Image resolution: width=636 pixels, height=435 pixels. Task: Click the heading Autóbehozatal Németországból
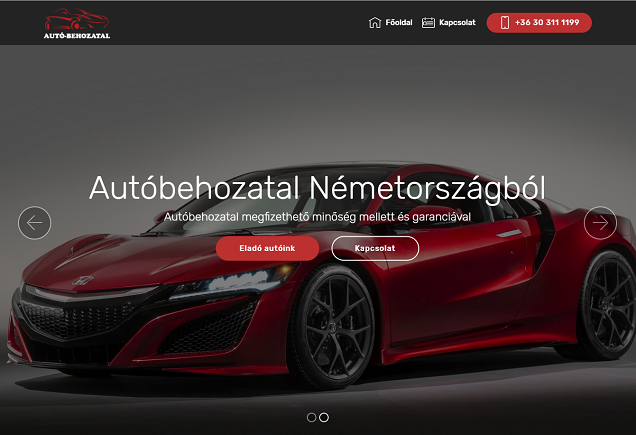[x=317, y=189]
